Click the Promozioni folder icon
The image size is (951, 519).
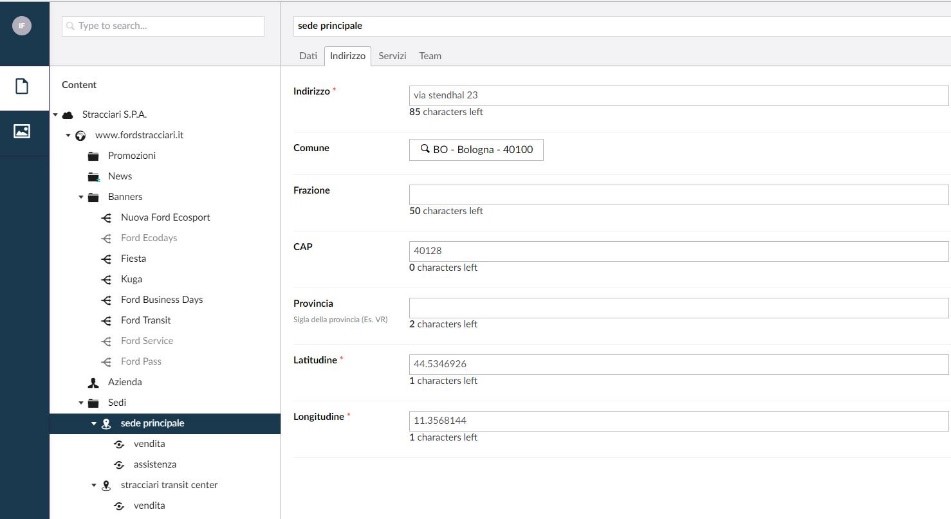tap(93, 156)
